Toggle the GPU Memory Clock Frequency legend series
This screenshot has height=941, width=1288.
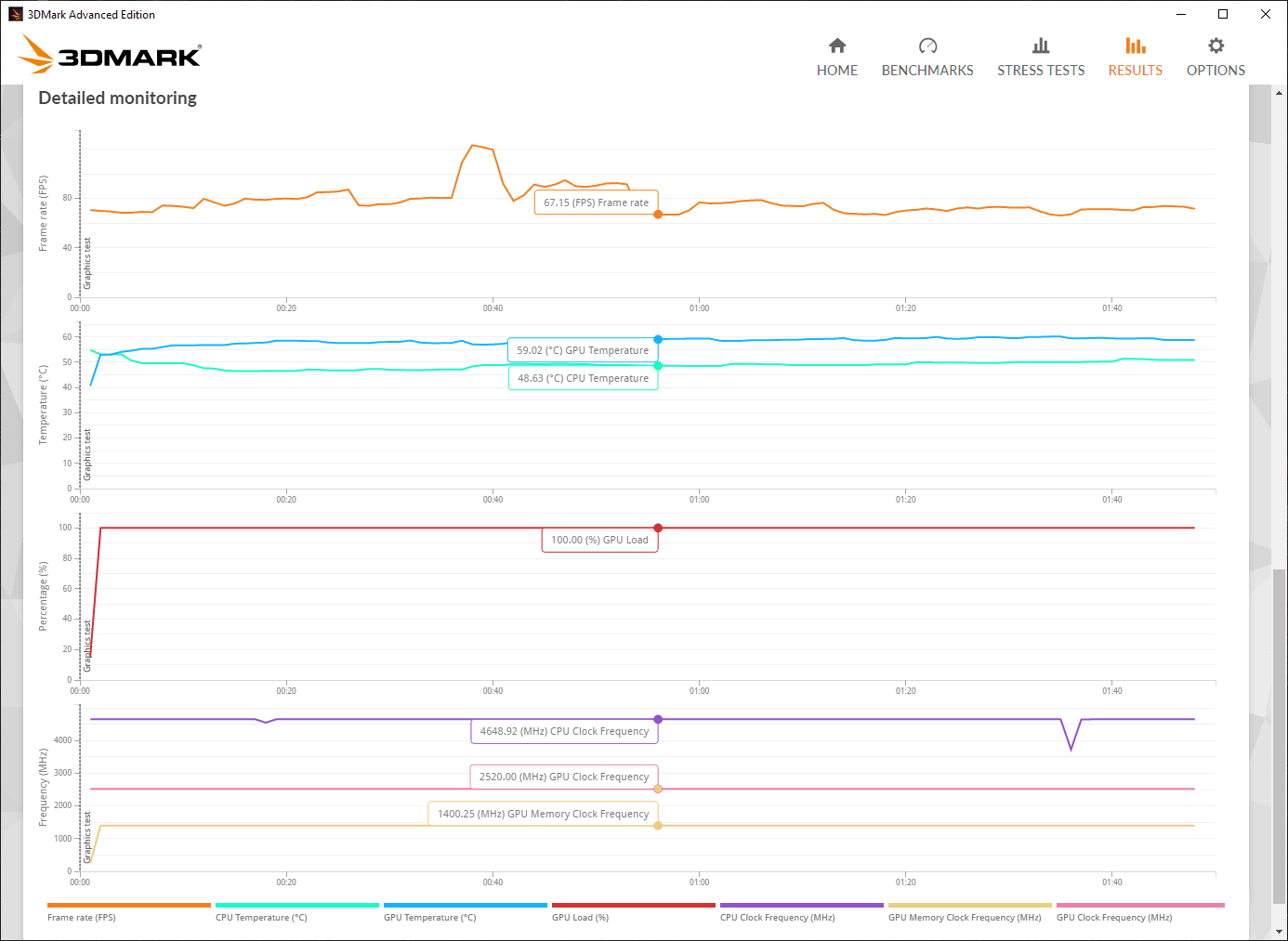[970, 912]
